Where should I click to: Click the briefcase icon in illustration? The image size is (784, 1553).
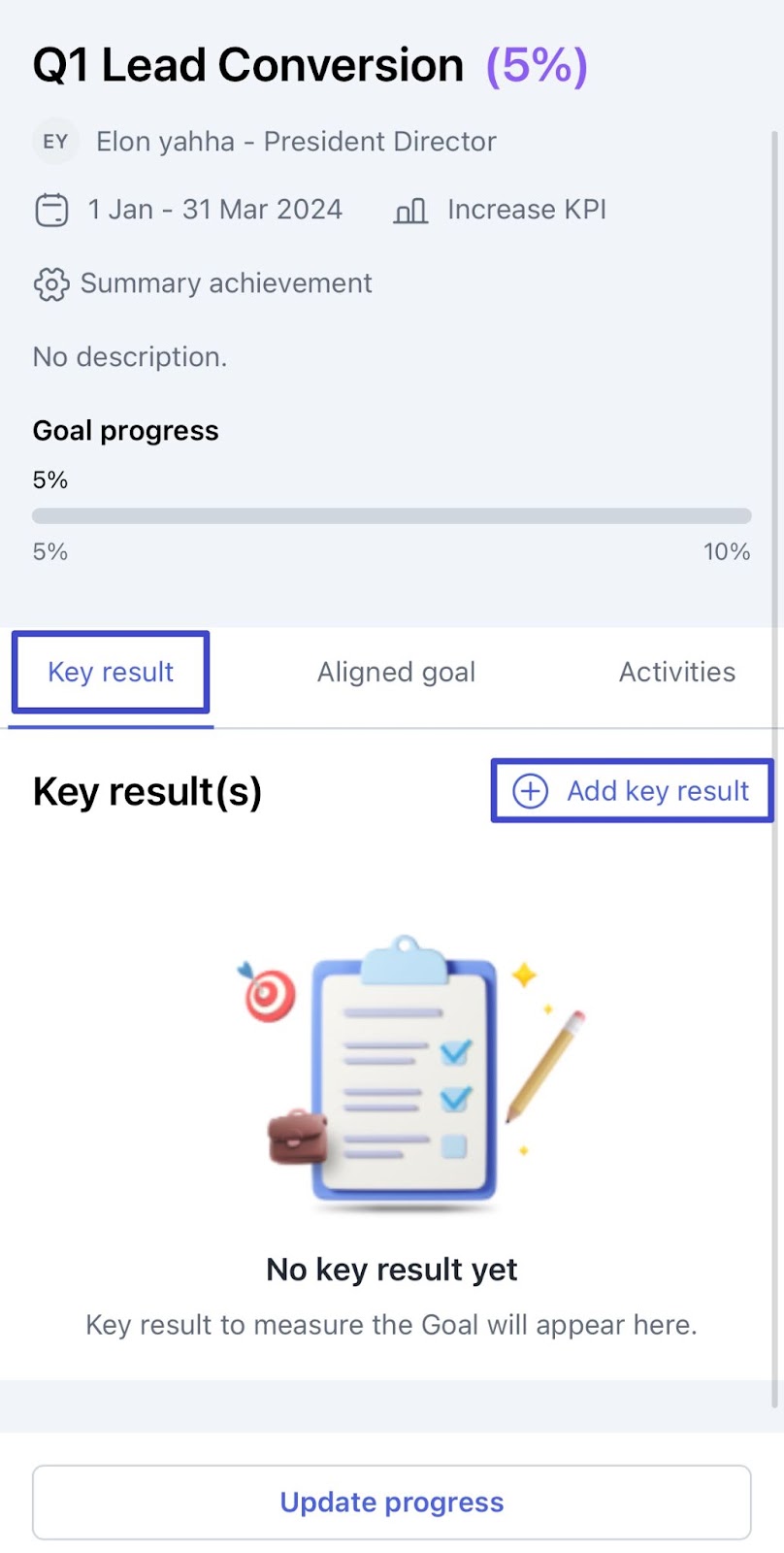(298, 1137)
